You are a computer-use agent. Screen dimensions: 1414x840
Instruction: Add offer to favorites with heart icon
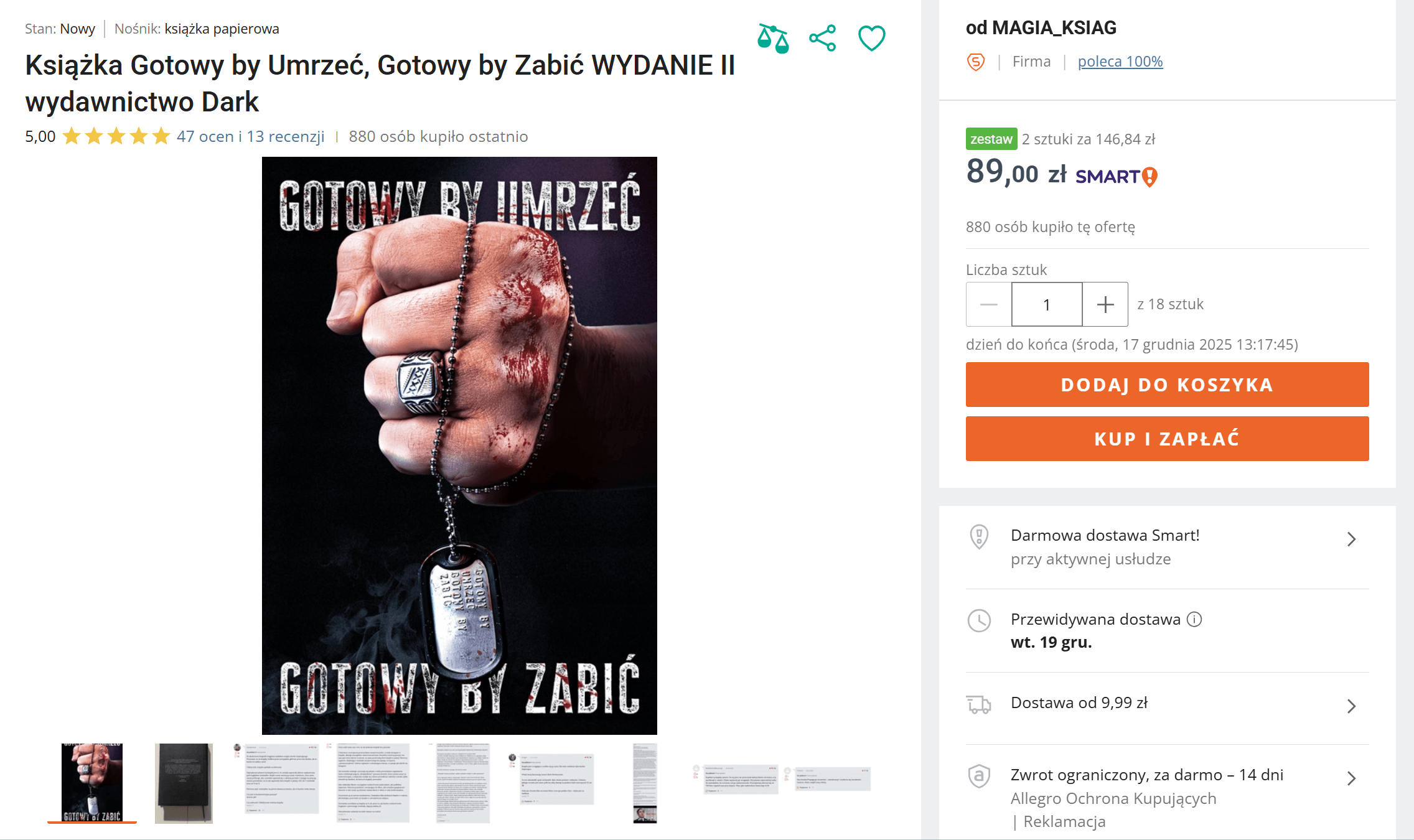point(871,39)
